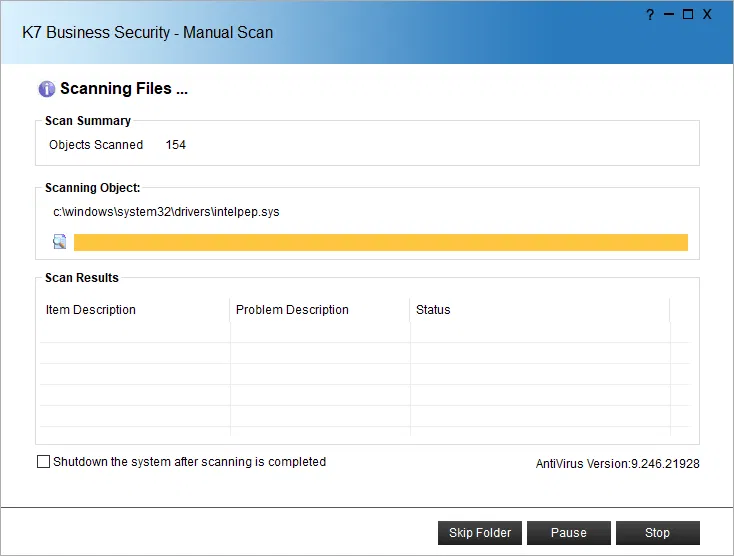734x556 pixels.
Task: Pause the running scan
Action: (569, 533)
